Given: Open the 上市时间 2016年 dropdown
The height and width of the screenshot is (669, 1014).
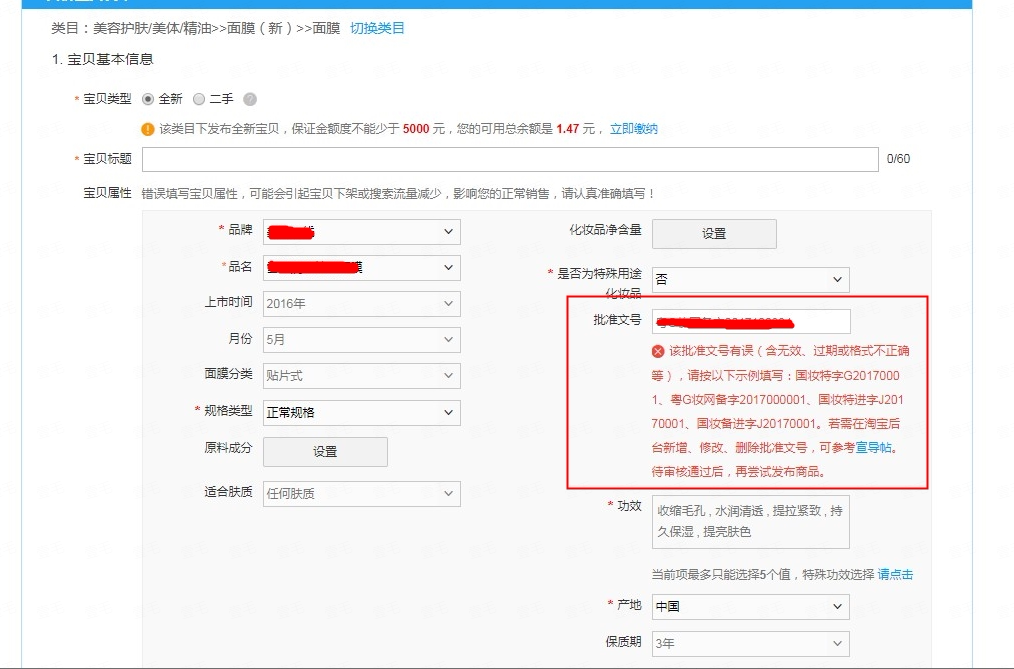Looking at the screenshot, I should click(x=361, y=303).
